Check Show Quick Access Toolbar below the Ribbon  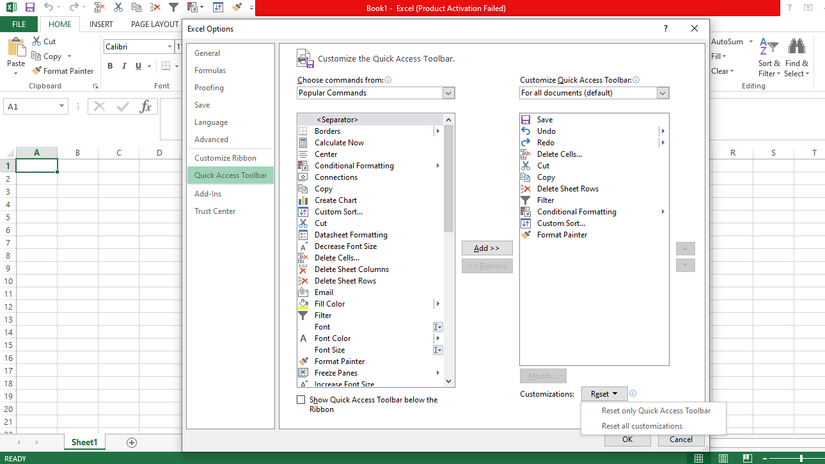[300, 400]
